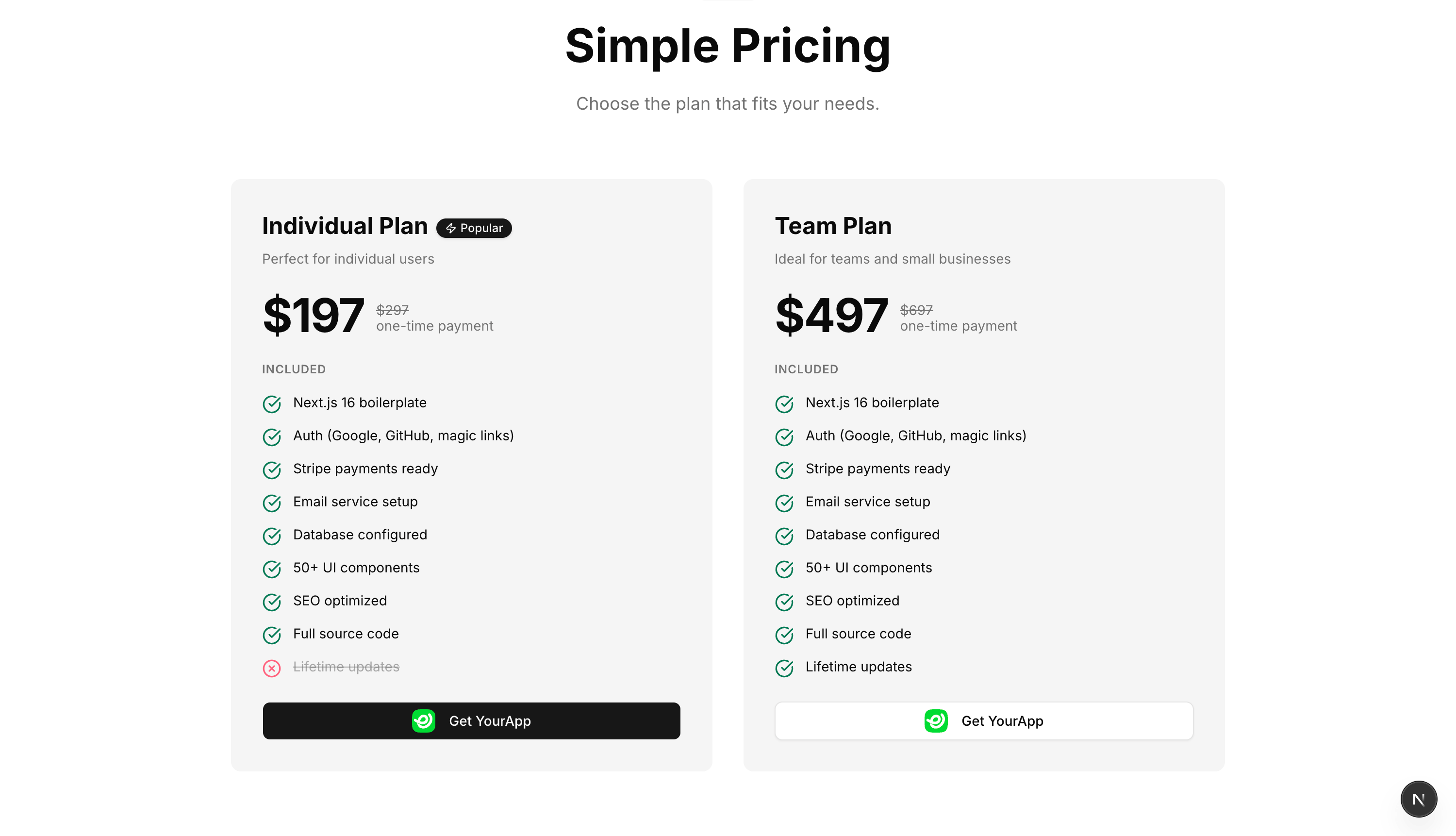Click the strikethrough $697 price

click(916, 309)
